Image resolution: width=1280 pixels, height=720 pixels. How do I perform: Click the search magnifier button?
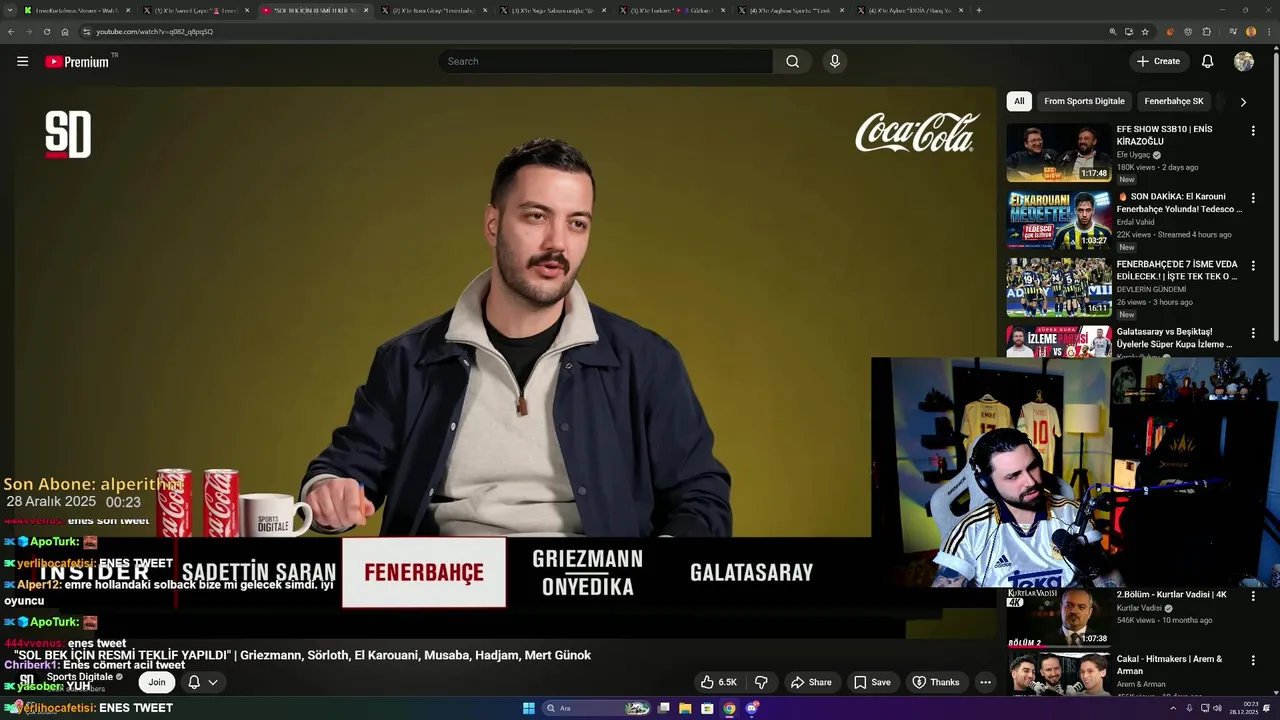(792, 61)
